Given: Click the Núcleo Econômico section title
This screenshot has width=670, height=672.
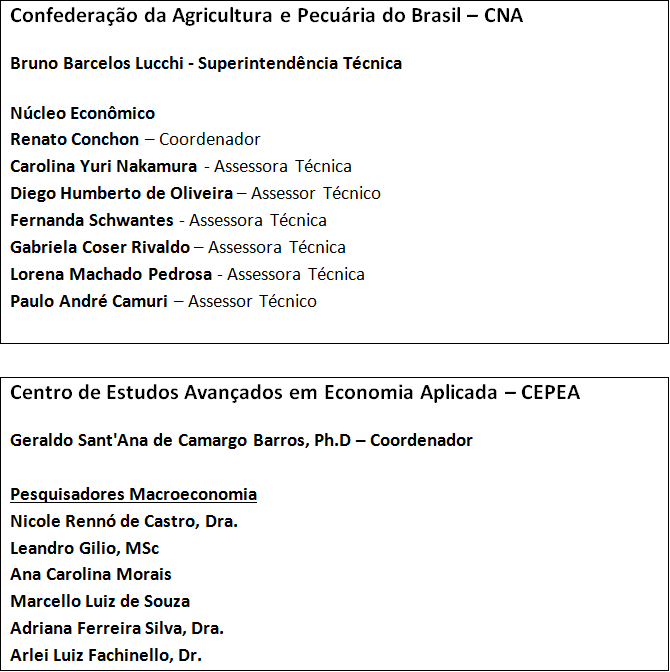Looking at the screenshot, I should coord(82,113).
